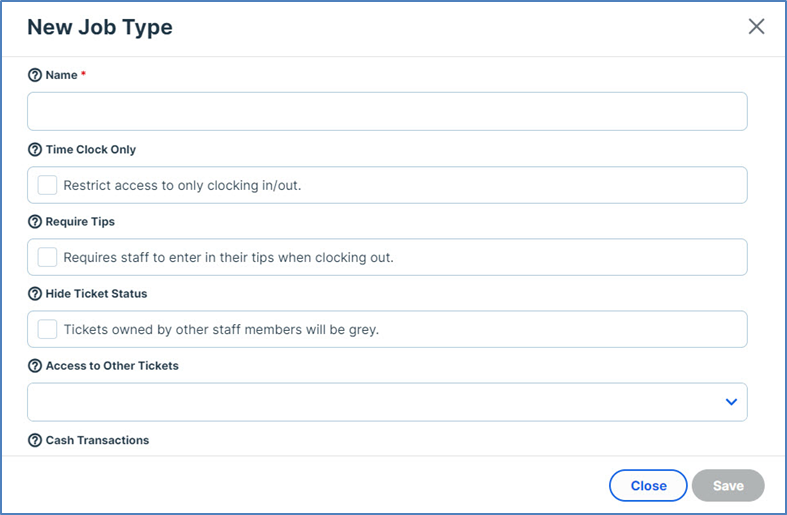Image resolution: width=787 pixels, height=515 pixels.
Task: Tick the Require Tips checkbox
Action: click(x=47, y=257)
